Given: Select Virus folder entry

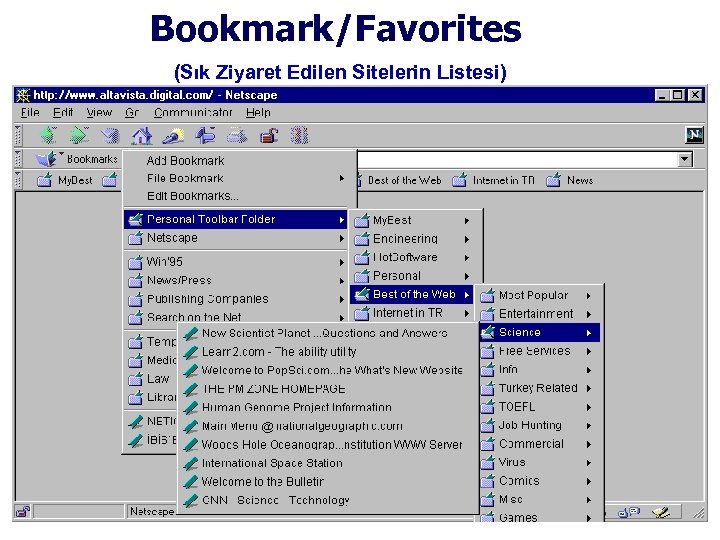Looking at the screenshot, I should tap(540, 462).
